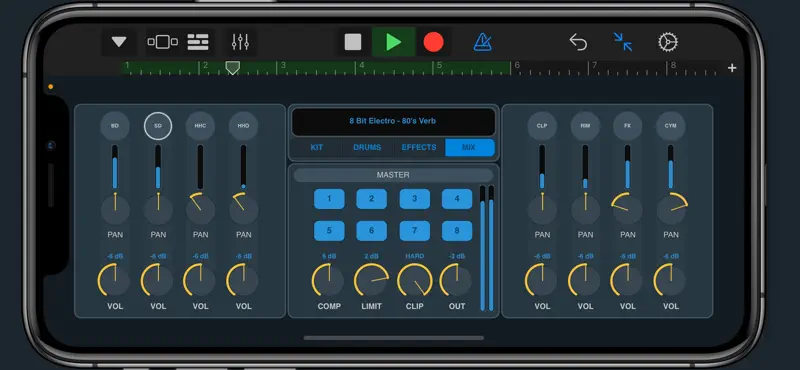Open the tracks view brick icon

198,42
